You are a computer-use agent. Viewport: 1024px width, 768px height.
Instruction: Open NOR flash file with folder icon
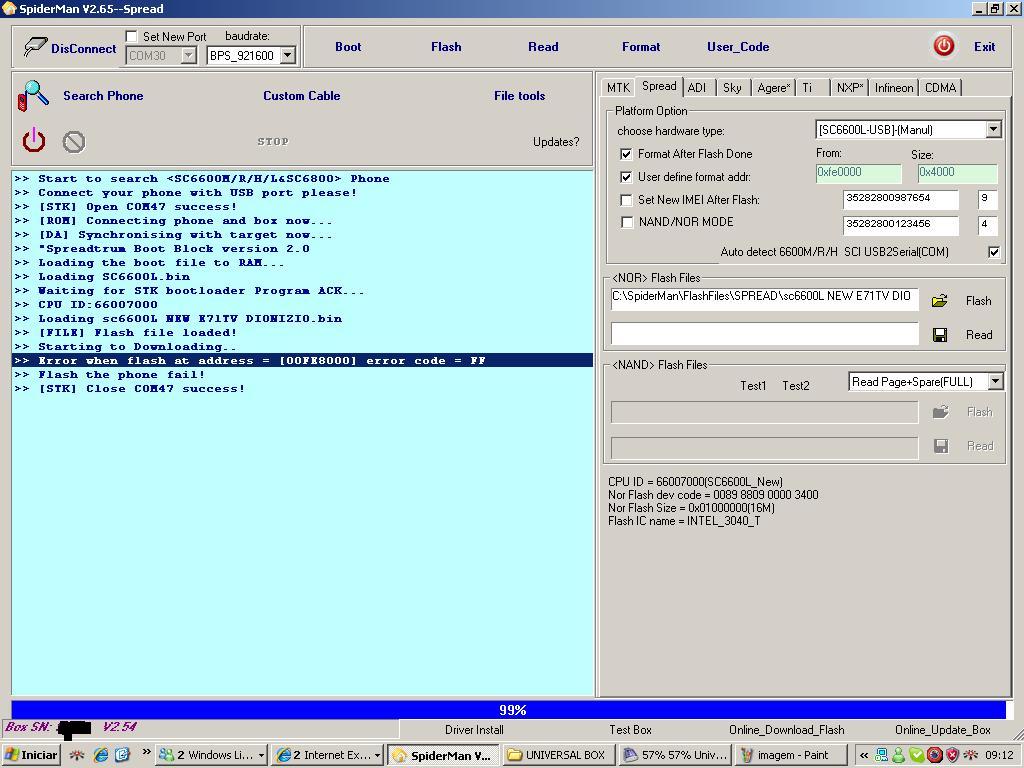[940, 300]
